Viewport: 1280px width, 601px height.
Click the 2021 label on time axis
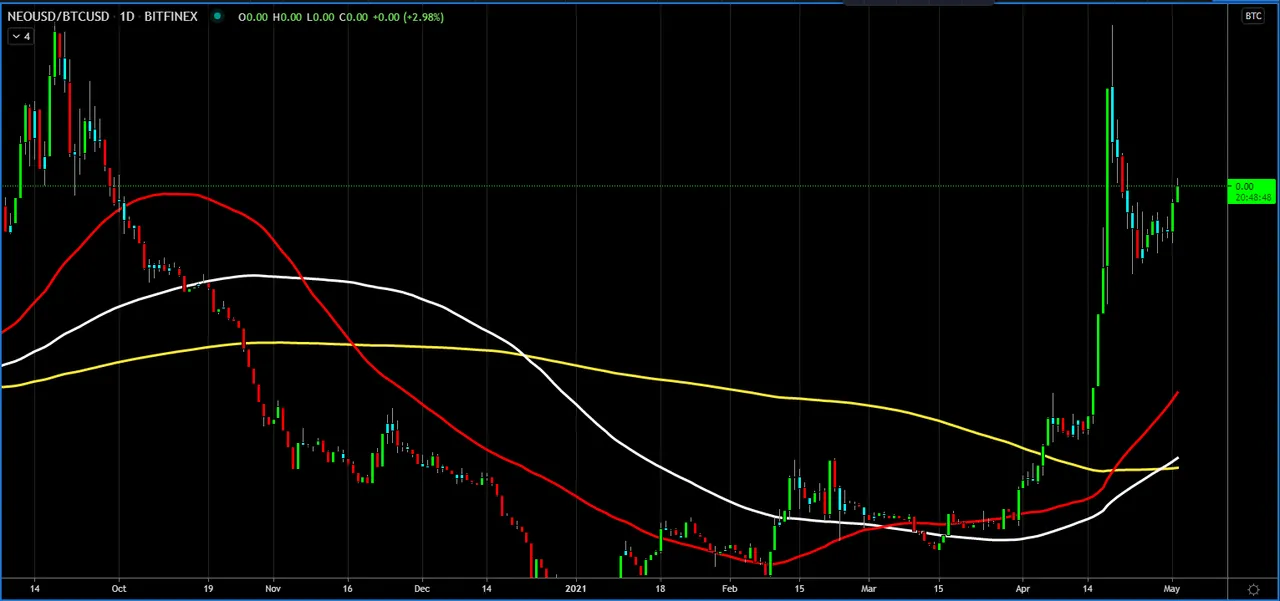pyautogui.click(x=576, y=589)
